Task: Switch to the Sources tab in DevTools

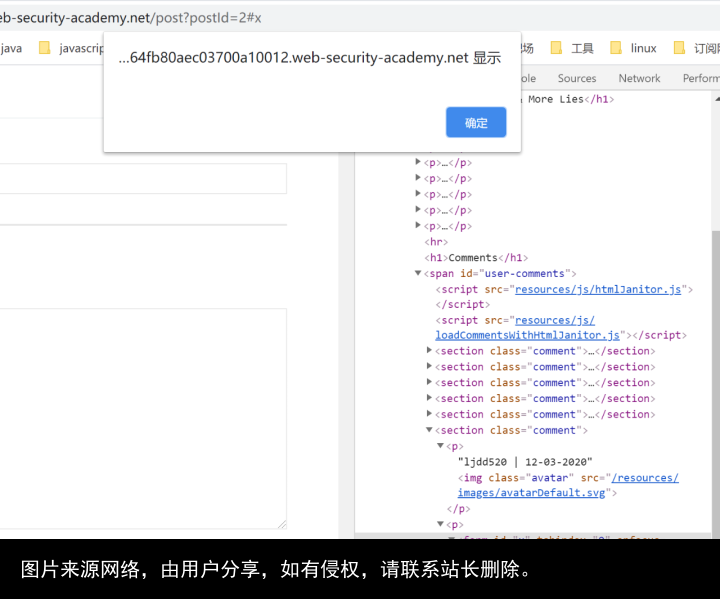Action: click(x=577, y=78)
